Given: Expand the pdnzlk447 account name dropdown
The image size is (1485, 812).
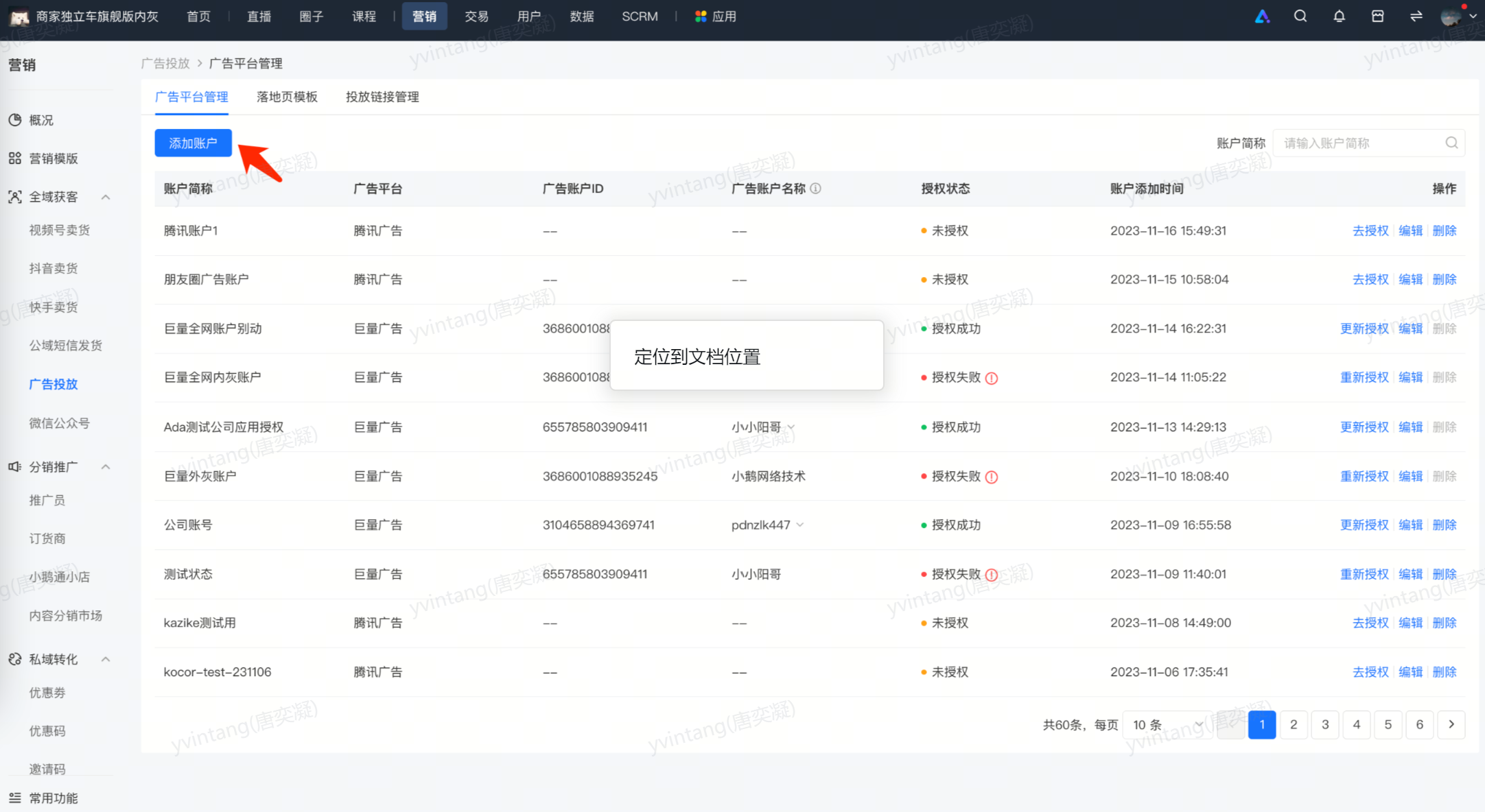Looking at the screenshot, I should [800, 525].
